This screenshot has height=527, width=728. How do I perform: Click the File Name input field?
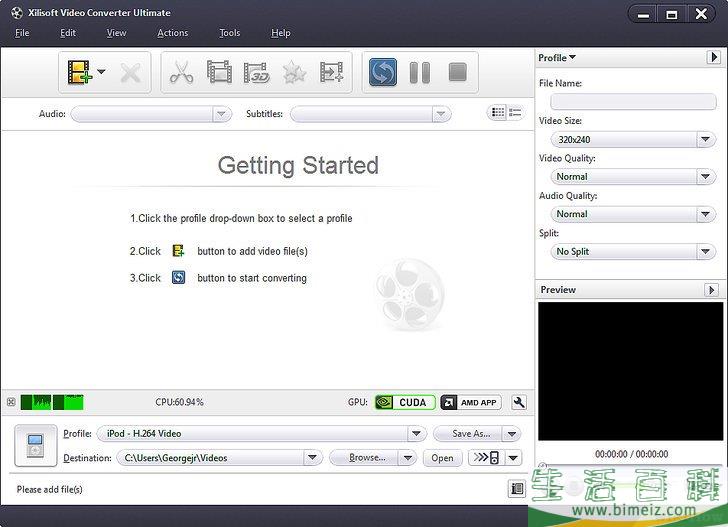633,101
